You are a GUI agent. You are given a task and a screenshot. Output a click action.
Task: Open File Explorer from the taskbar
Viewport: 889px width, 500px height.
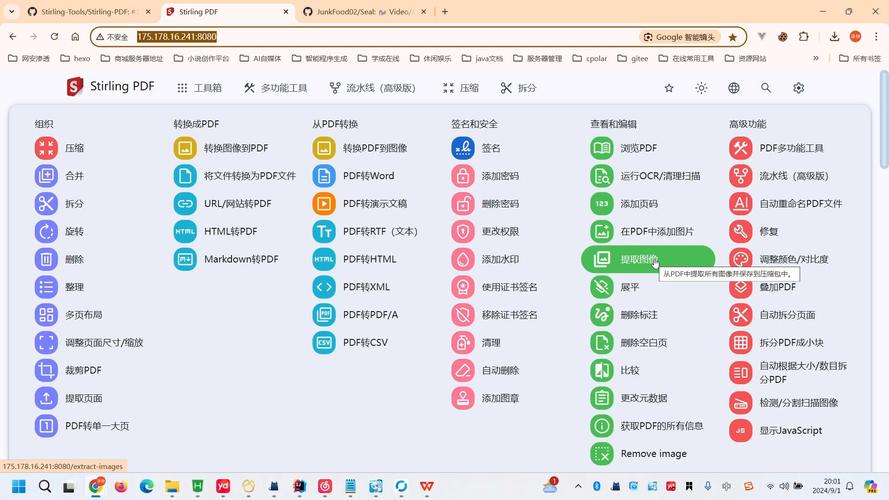click(172, 486)
